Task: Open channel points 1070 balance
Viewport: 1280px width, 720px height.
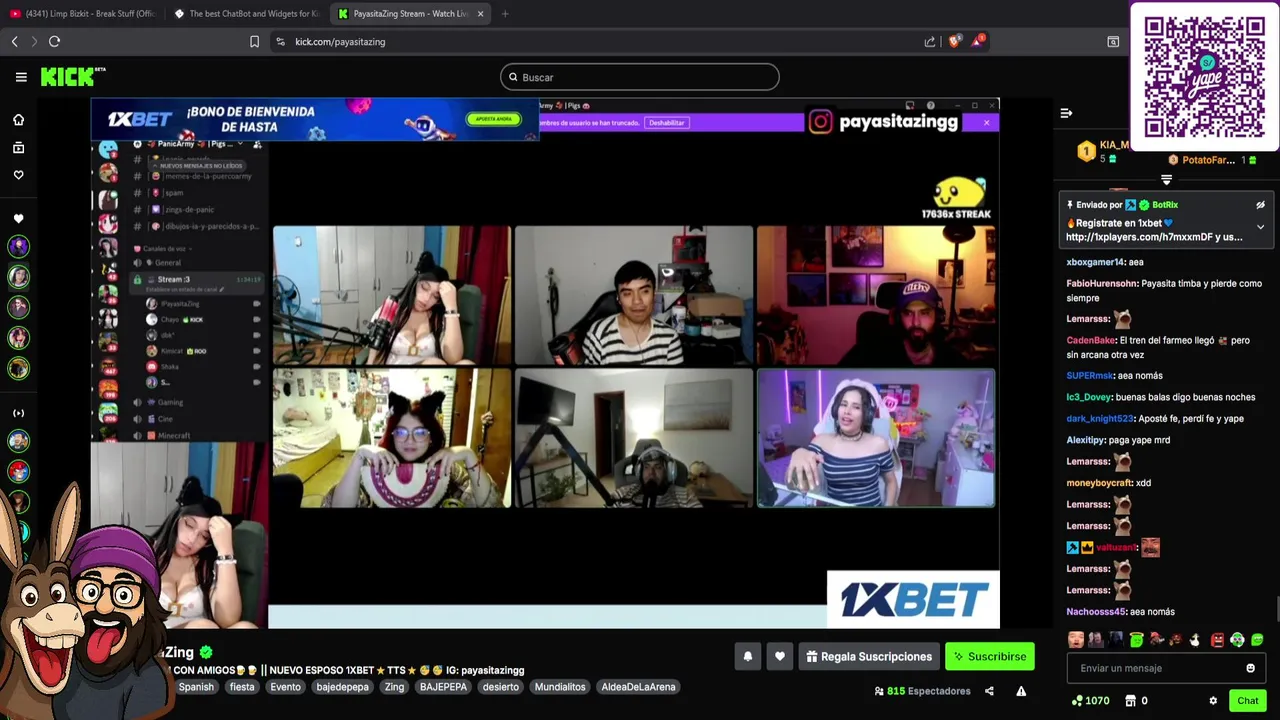Action: (1090, 701)
